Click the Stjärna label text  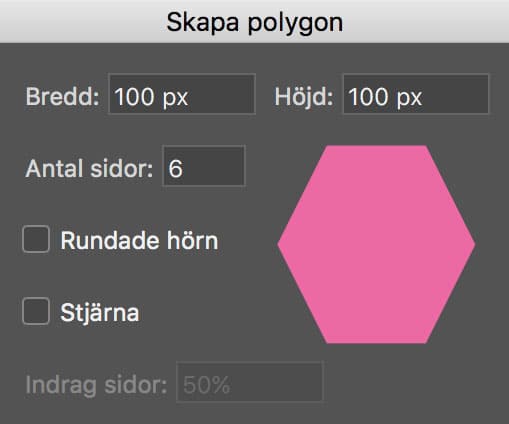(x=100, y=313)
